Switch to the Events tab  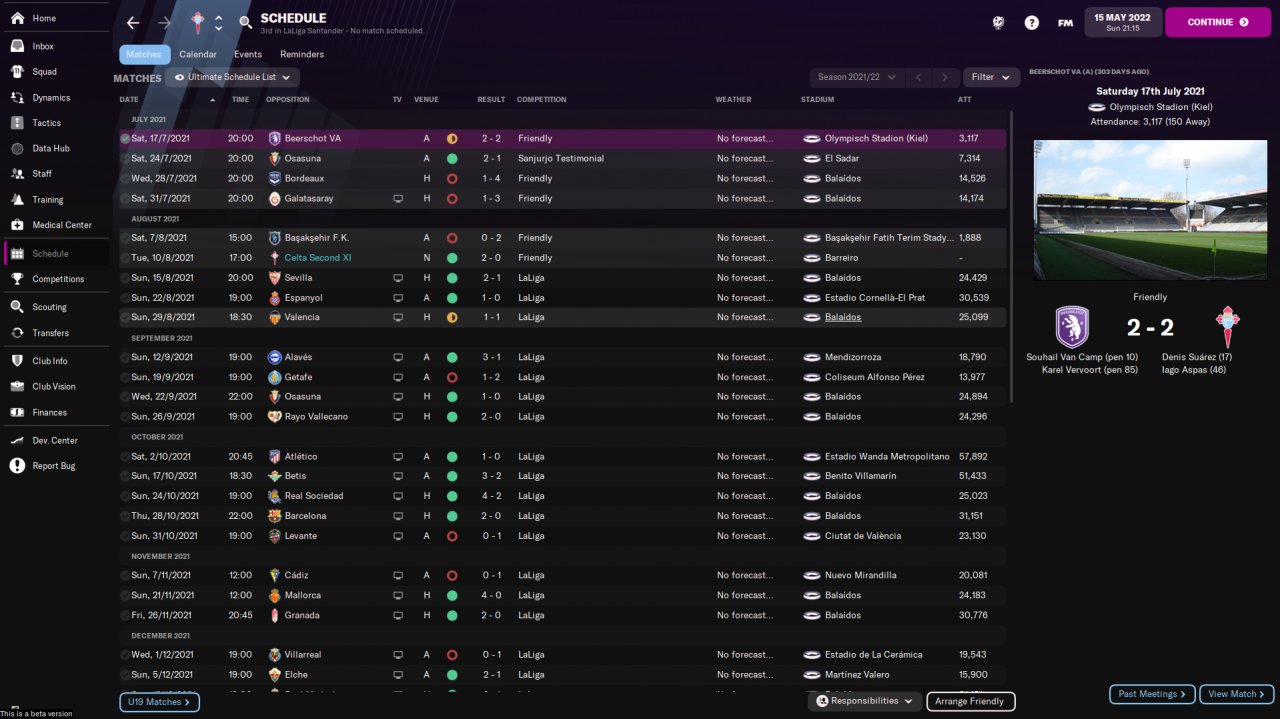pyautogui.click(x=248, y=54)
